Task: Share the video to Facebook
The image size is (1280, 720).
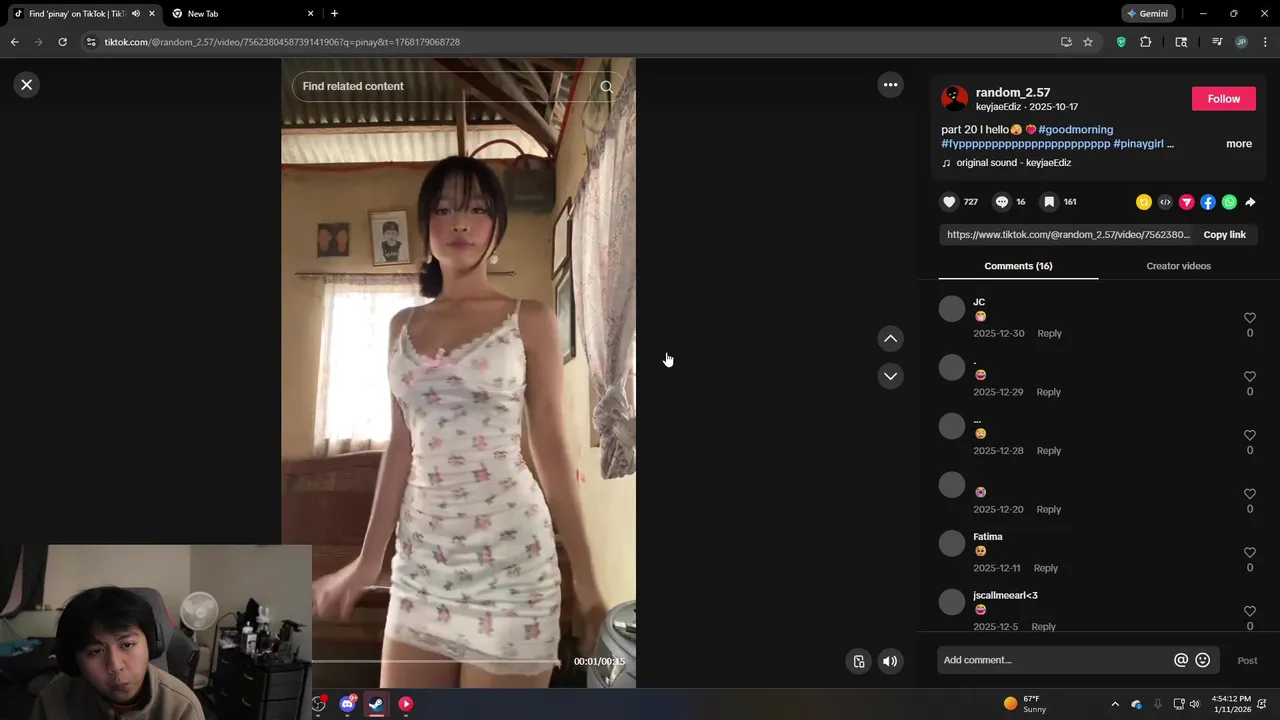Action: pyautogui.click(x=1208, y=202)
